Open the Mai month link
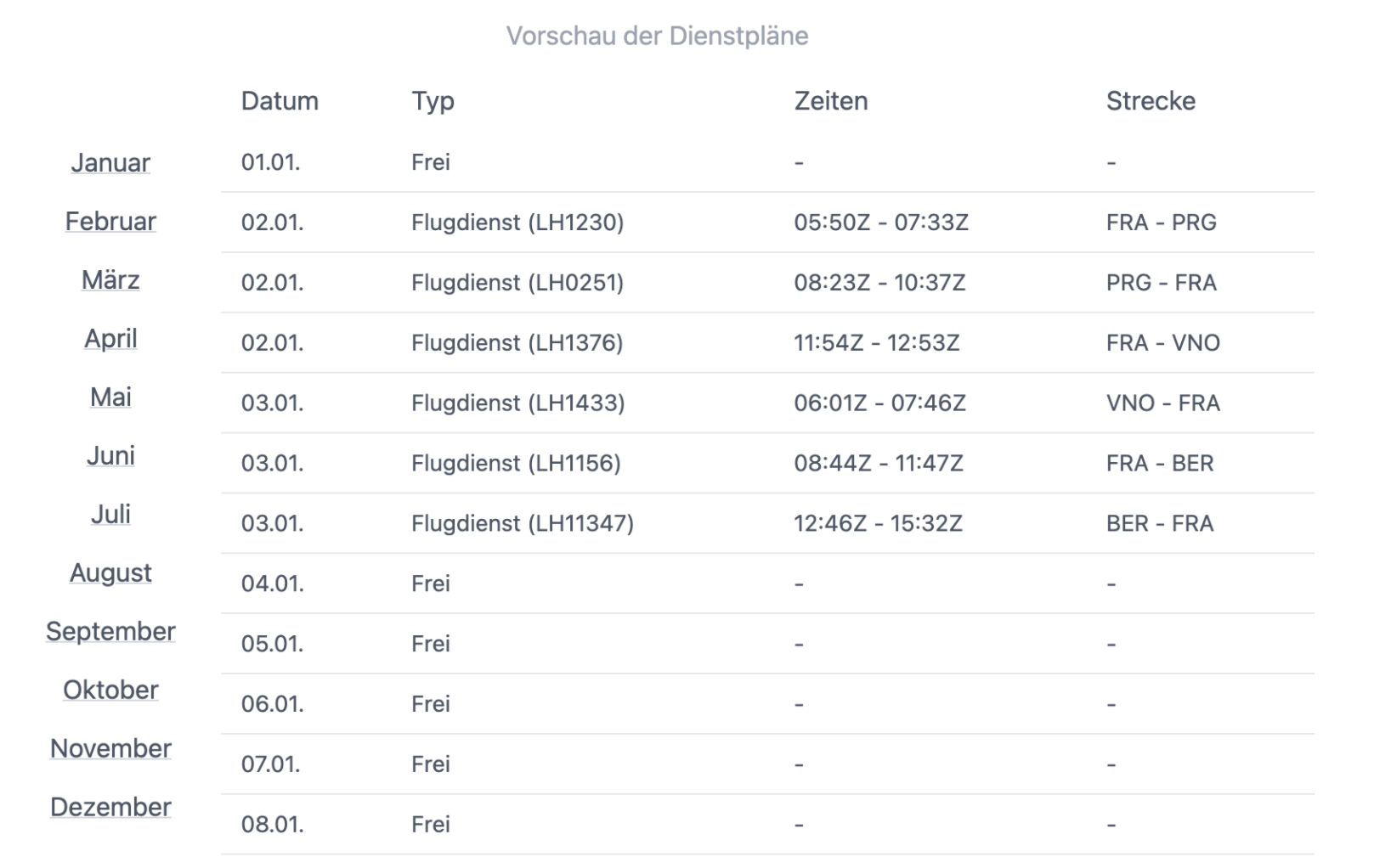 (x=110, y=397)
